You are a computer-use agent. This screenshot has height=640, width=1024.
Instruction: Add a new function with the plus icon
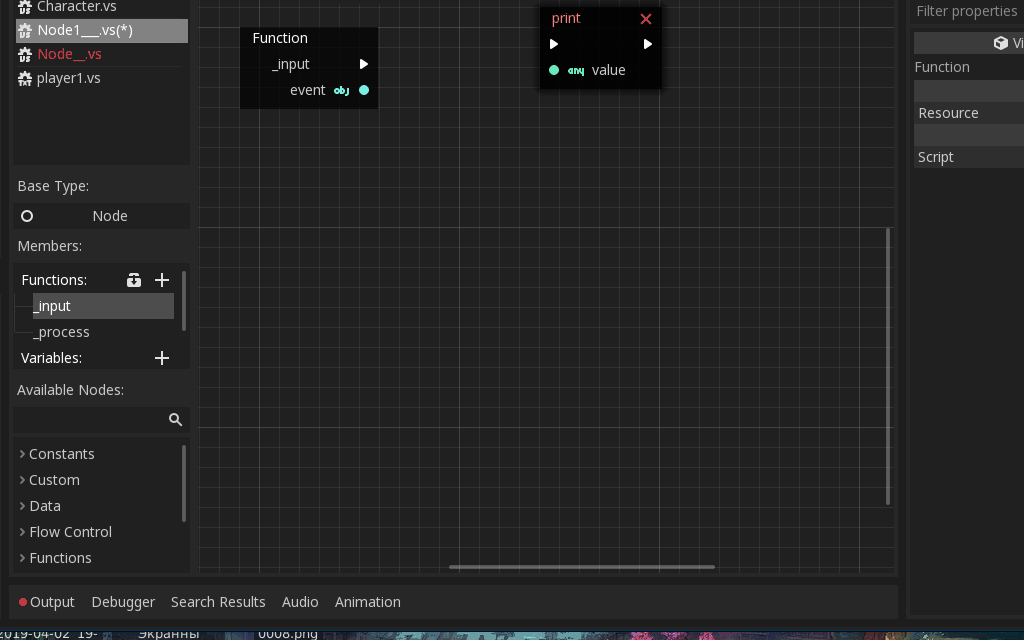[x=161, y=280]
